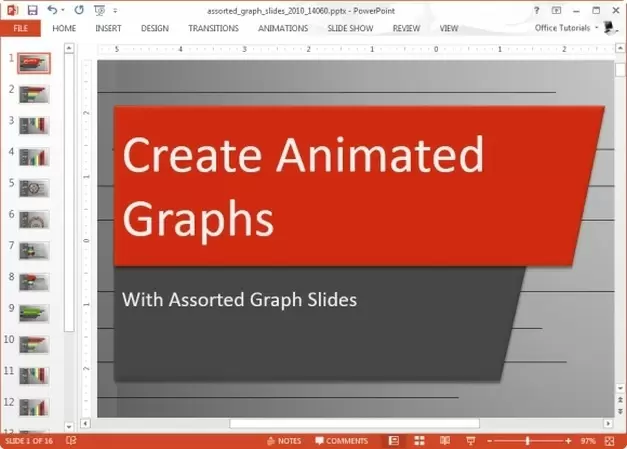
Task: Click the 97% zoom level button
Action: point(588,441)
